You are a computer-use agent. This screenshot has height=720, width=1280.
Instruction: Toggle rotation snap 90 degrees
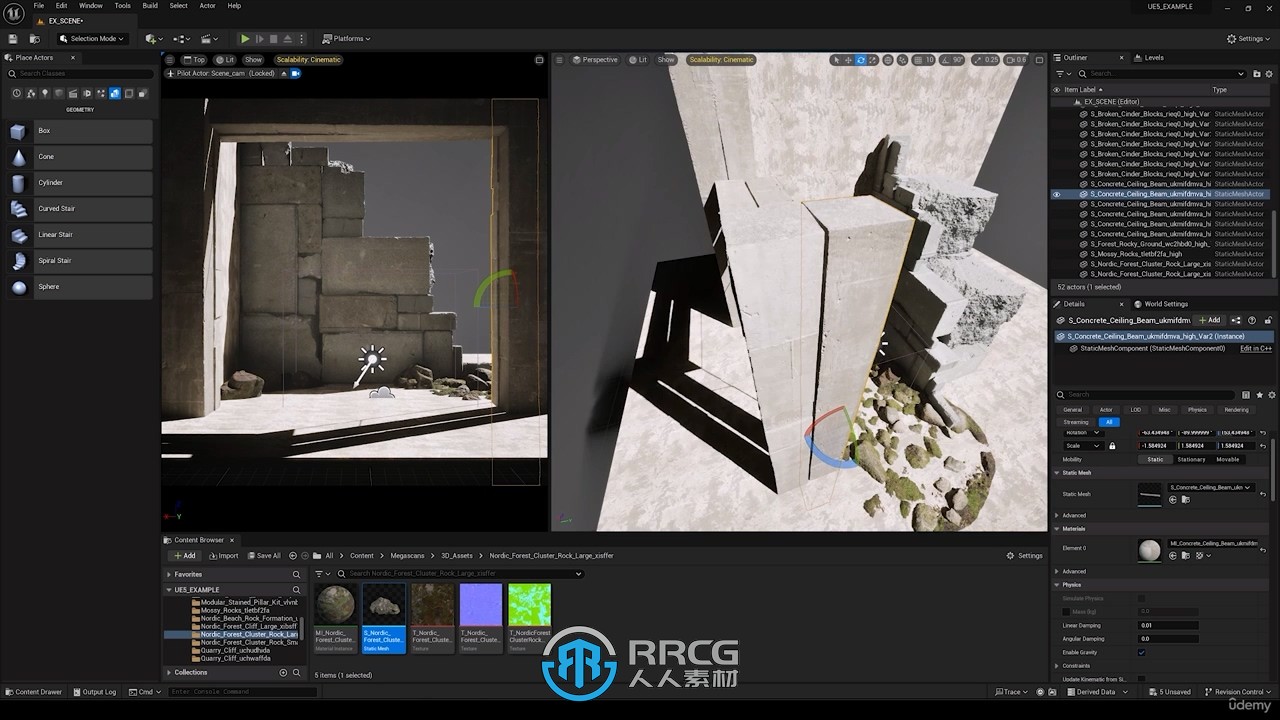point(953,60)
